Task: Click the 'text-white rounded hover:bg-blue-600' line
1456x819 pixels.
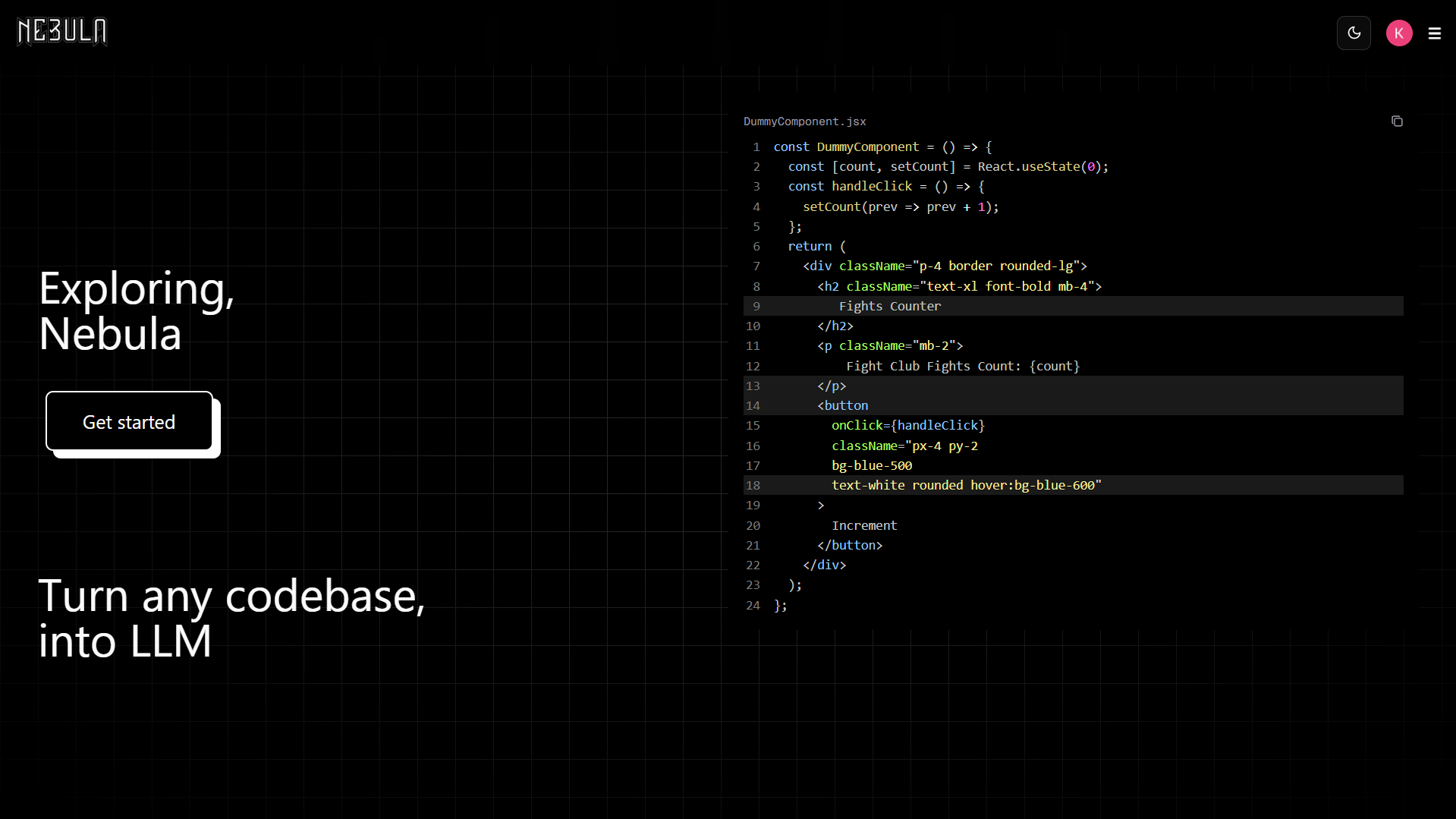Action: pyautogui.click(x=1074, y=485)
